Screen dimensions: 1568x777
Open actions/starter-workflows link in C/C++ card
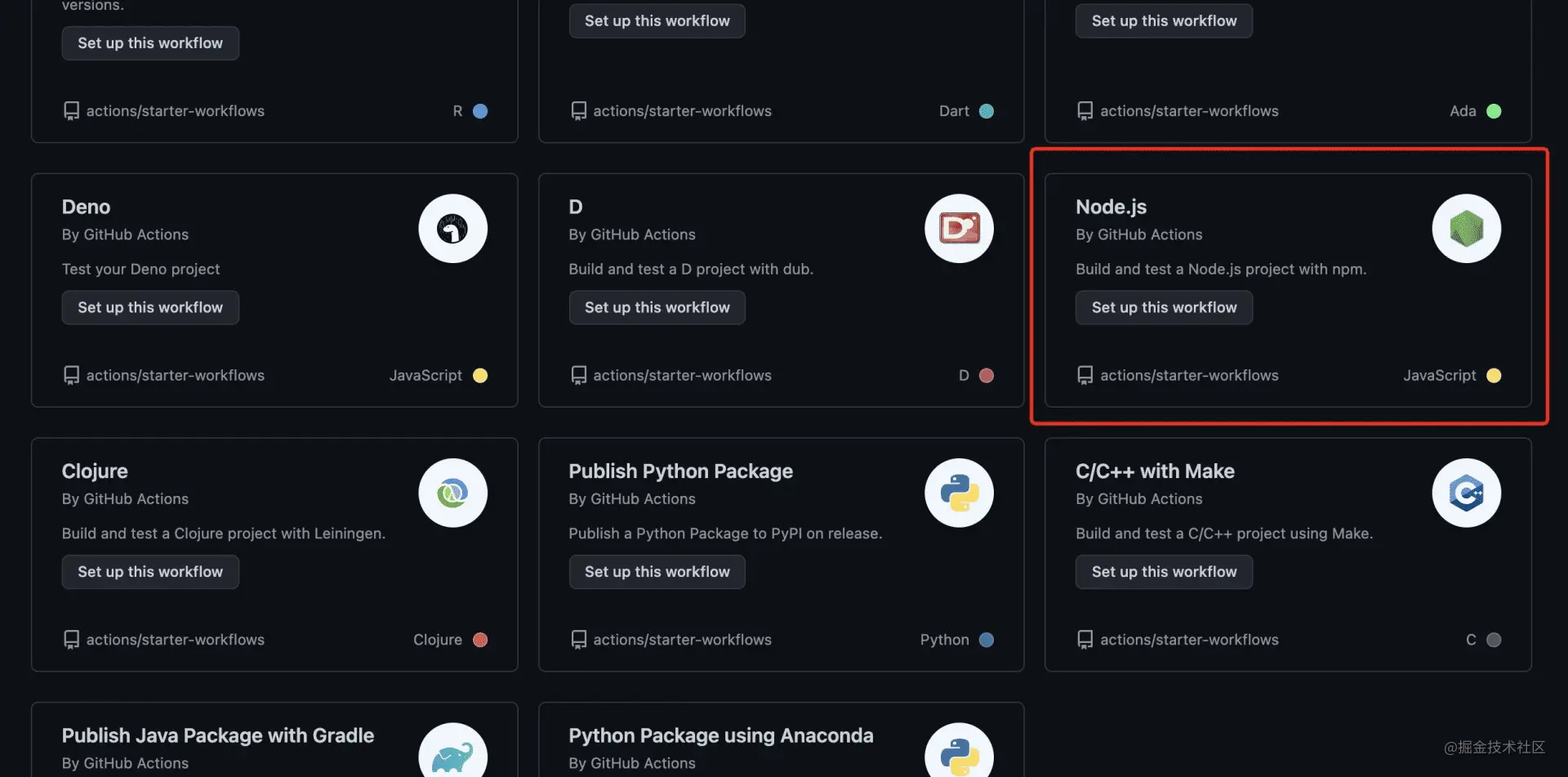[x=1189, y=640]
